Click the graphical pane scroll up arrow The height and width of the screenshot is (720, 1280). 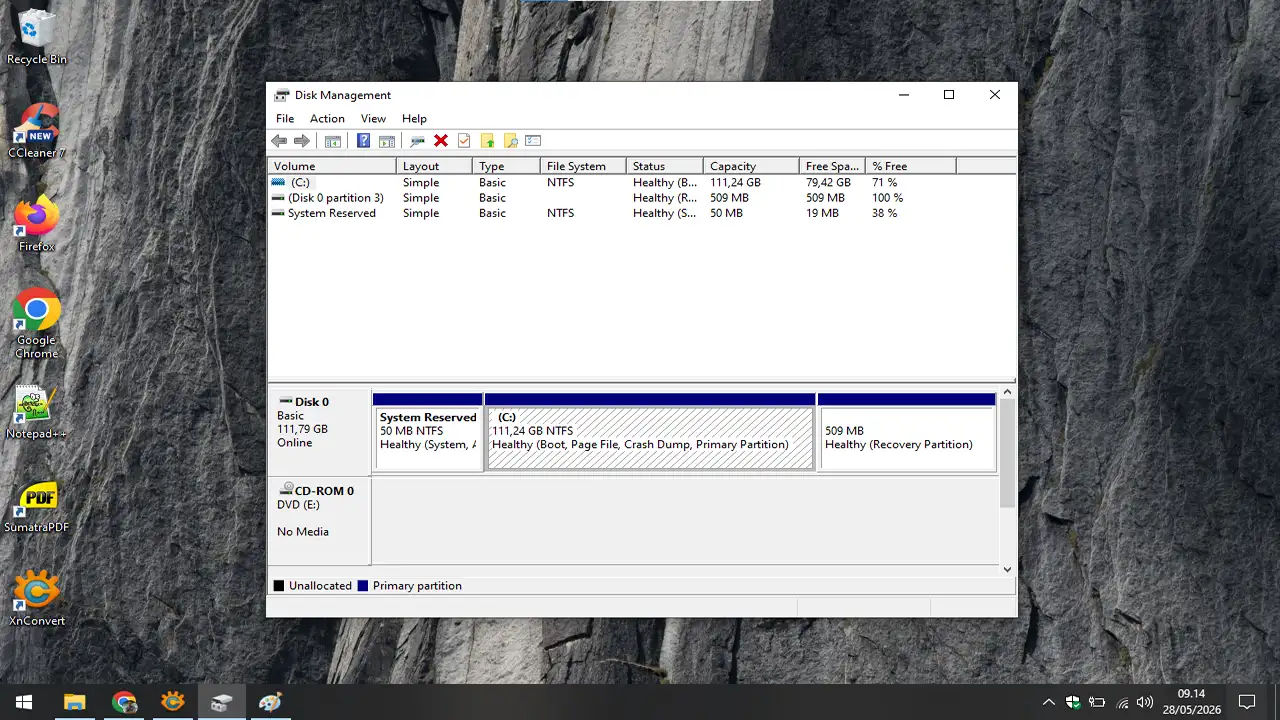[1007, 393]
